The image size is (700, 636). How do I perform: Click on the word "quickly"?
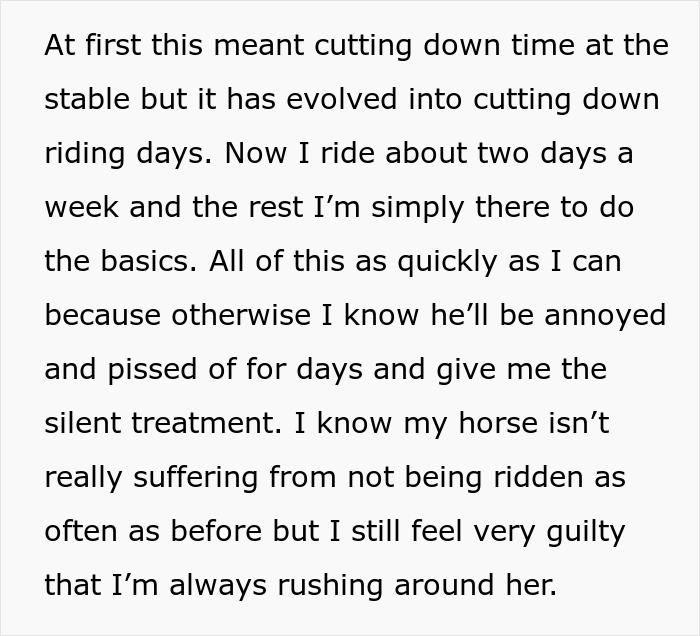click(x=447, y=262)
